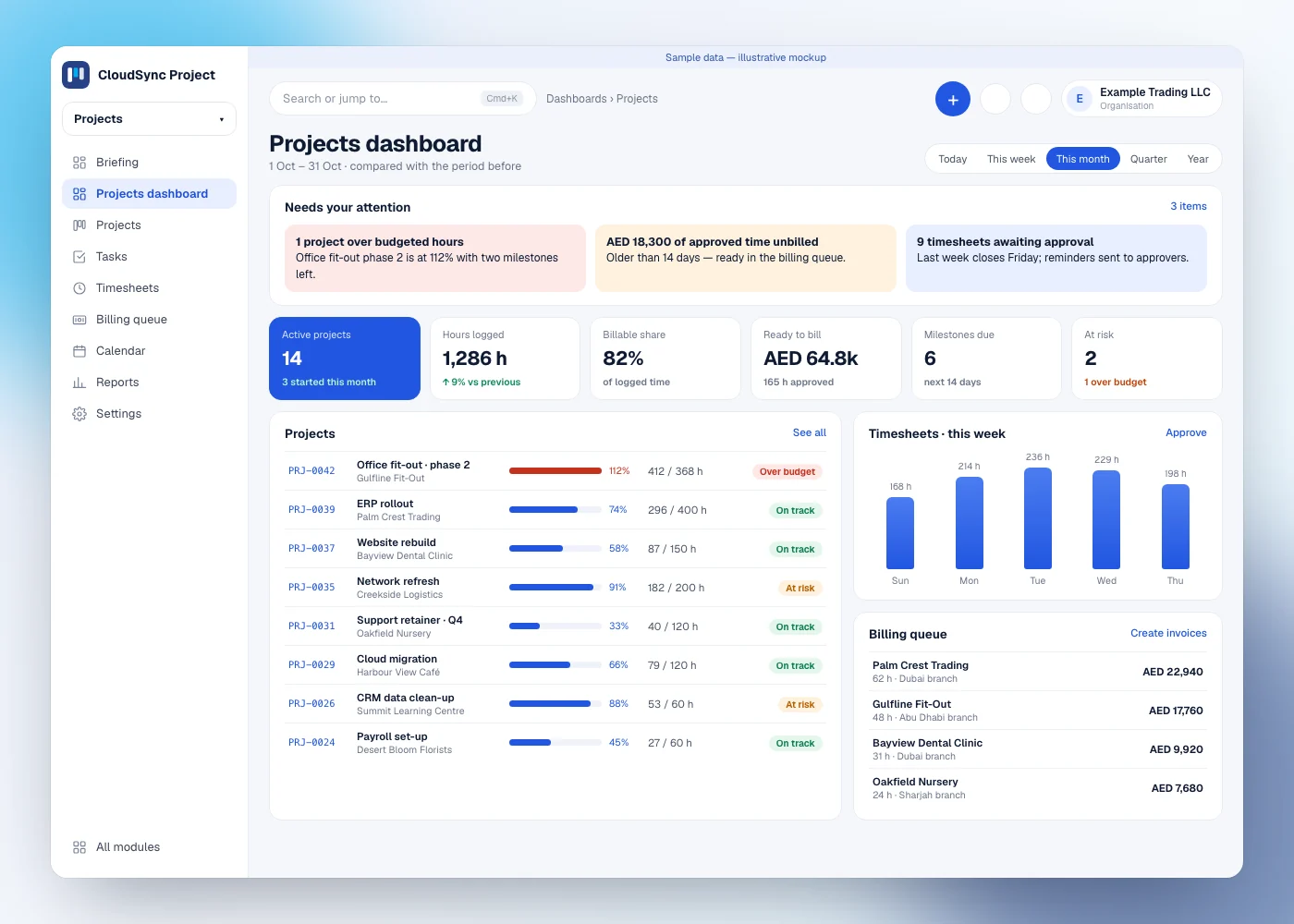Screen dimensions: 1294x924
Task: Click At risk badge for Network refresh
Action: [800, 588]
